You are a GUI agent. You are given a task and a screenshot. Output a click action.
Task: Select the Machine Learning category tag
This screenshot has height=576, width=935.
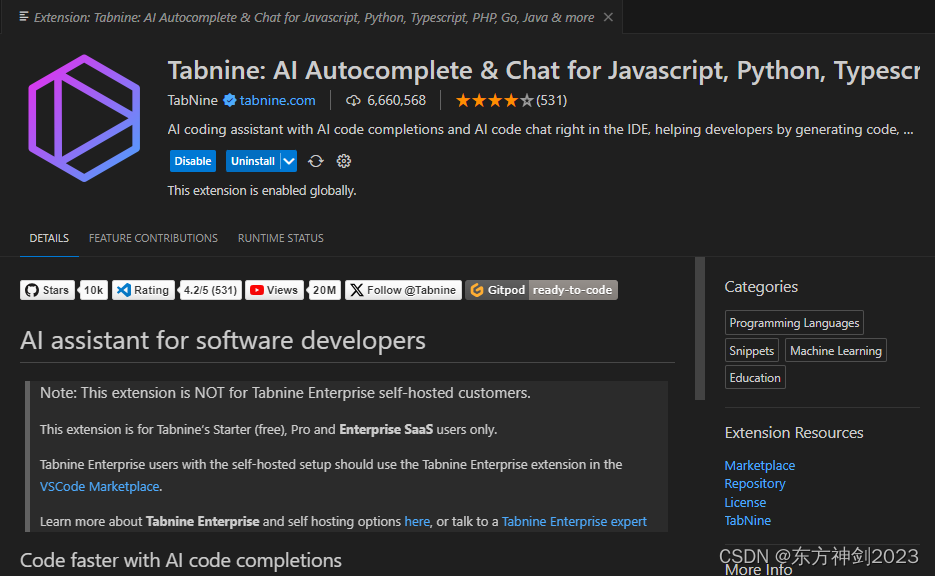pyautogui.click(x=835, y=350)
